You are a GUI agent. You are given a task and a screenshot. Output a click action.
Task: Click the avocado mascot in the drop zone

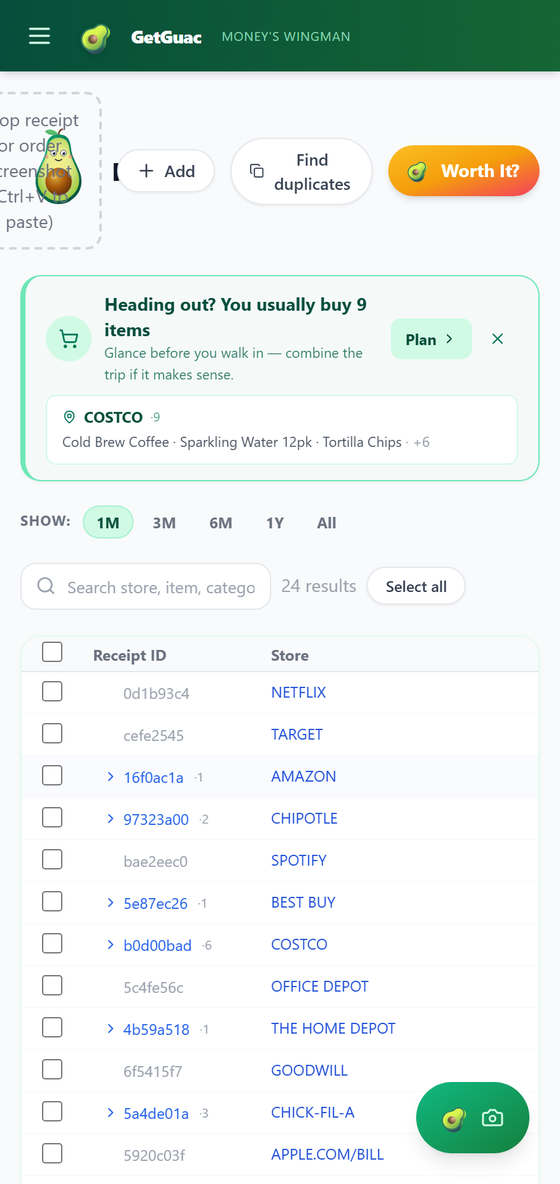pos(58,164)
